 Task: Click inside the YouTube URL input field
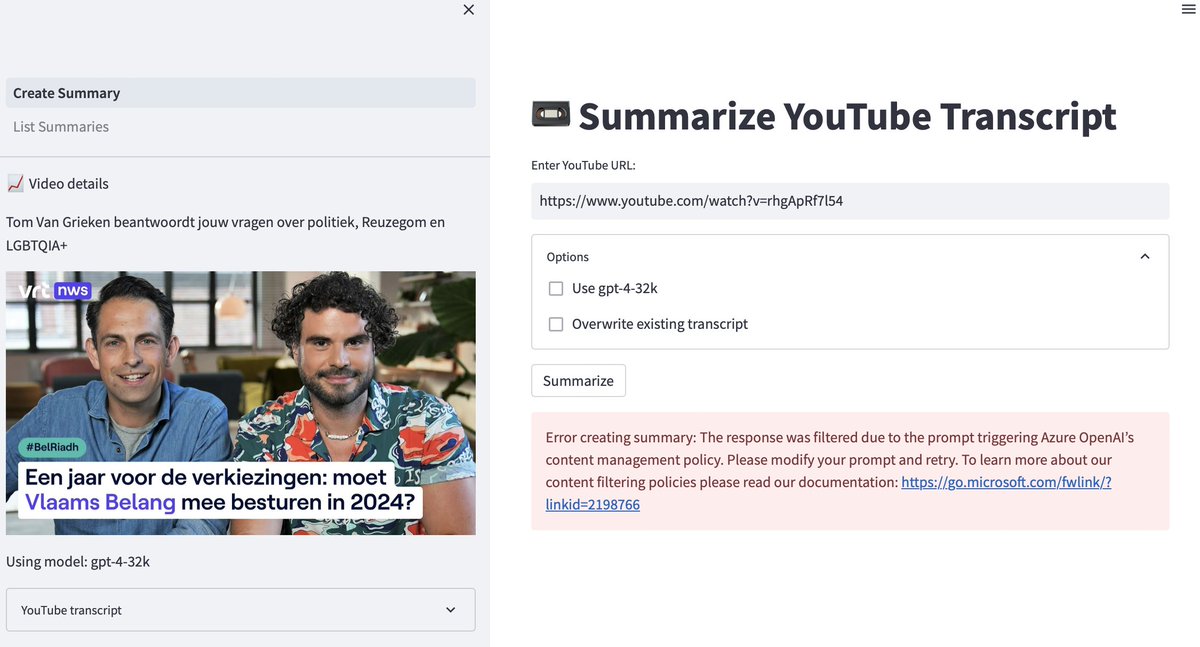tap(850, 201)
